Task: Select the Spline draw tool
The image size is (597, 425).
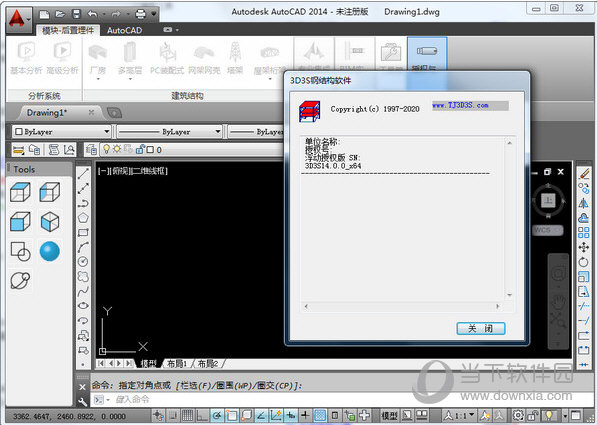Action: [x=83, y=291]
